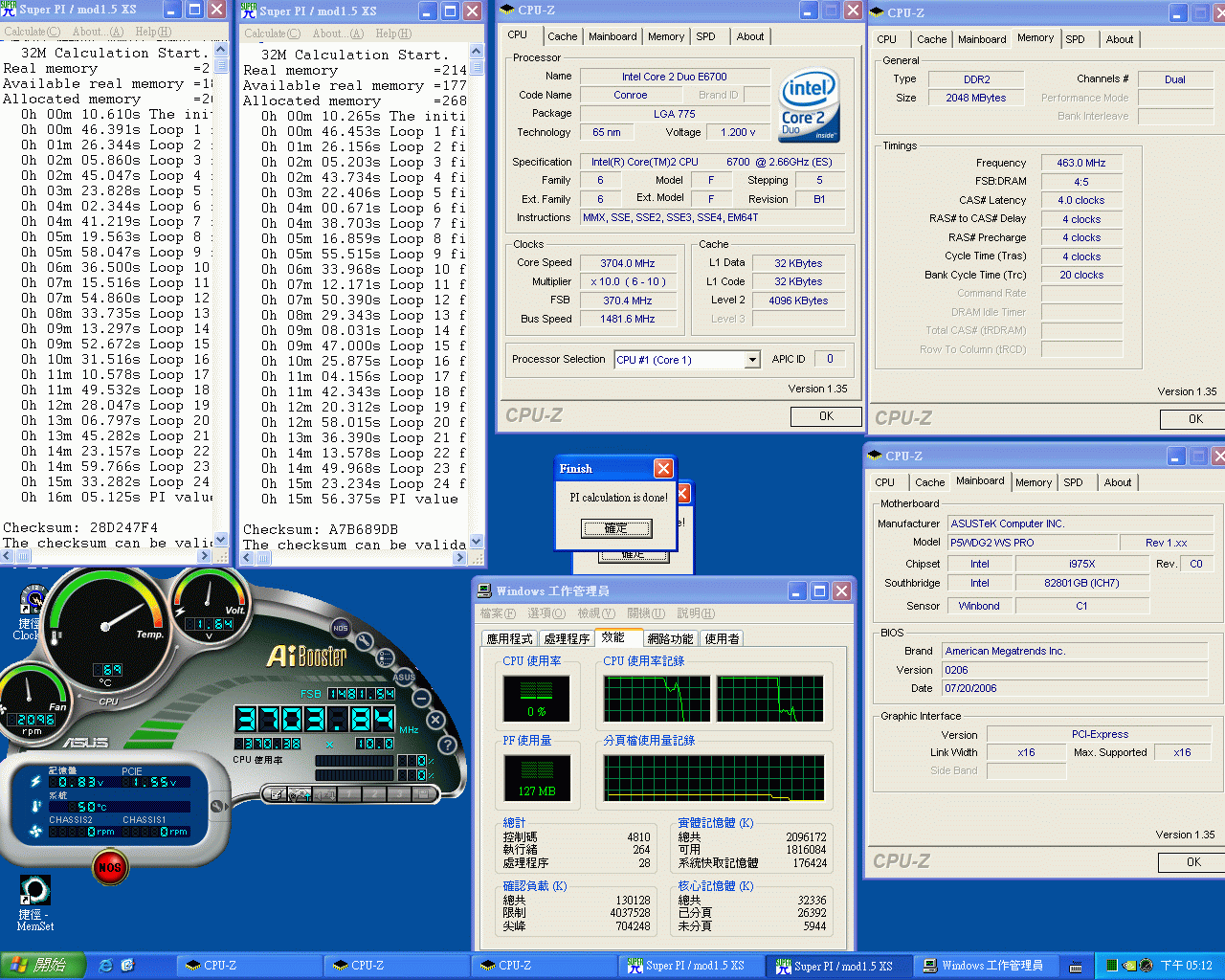Switch to 處理程序 tab in Task Manager
Viewport: 1225px width, 980px height.
coord(567,639)
